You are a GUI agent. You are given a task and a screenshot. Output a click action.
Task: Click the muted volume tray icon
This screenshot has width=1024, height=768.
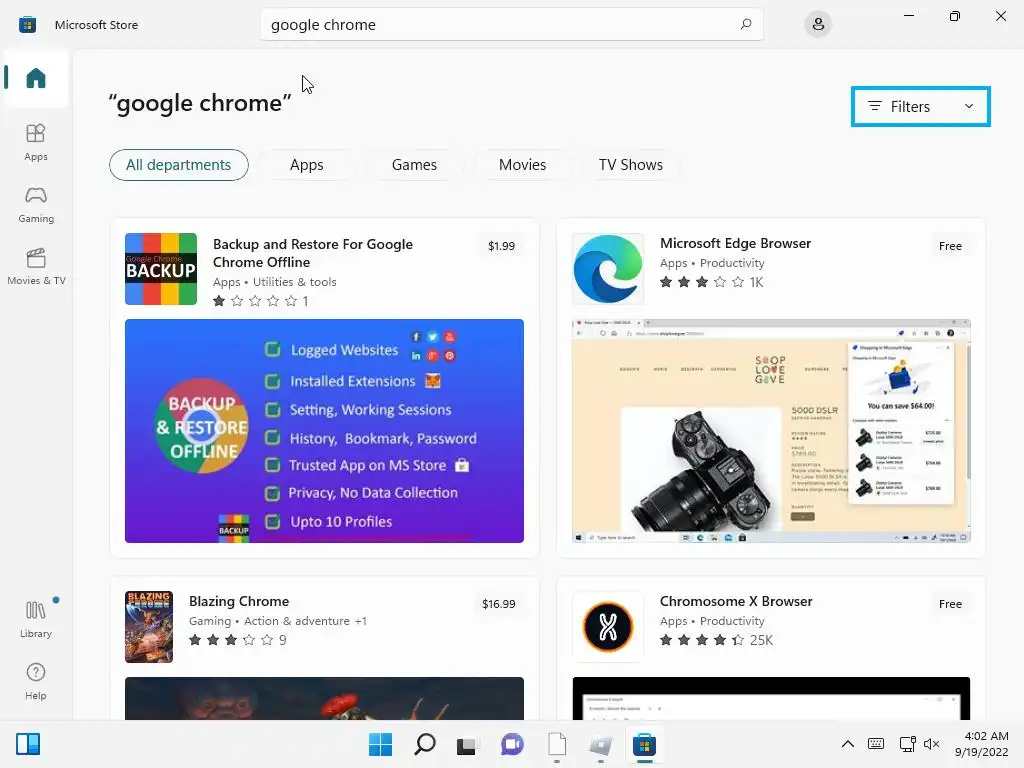931,744
